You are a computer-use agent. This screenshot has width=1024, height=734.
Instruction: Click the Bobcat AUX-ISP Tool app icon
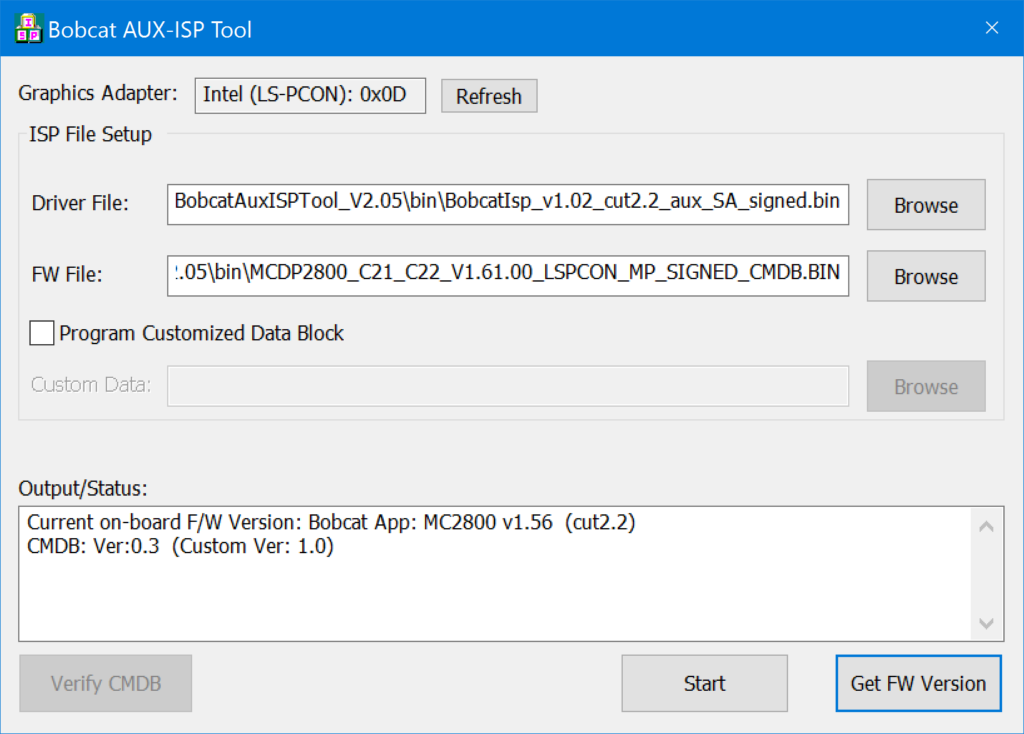[28, 29]
